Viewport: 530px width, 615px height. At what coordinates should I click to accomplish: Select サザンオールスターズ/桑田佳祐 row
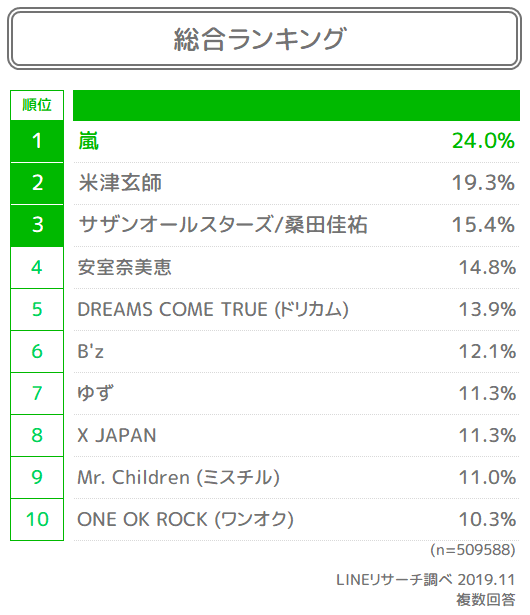pos(296,226)
